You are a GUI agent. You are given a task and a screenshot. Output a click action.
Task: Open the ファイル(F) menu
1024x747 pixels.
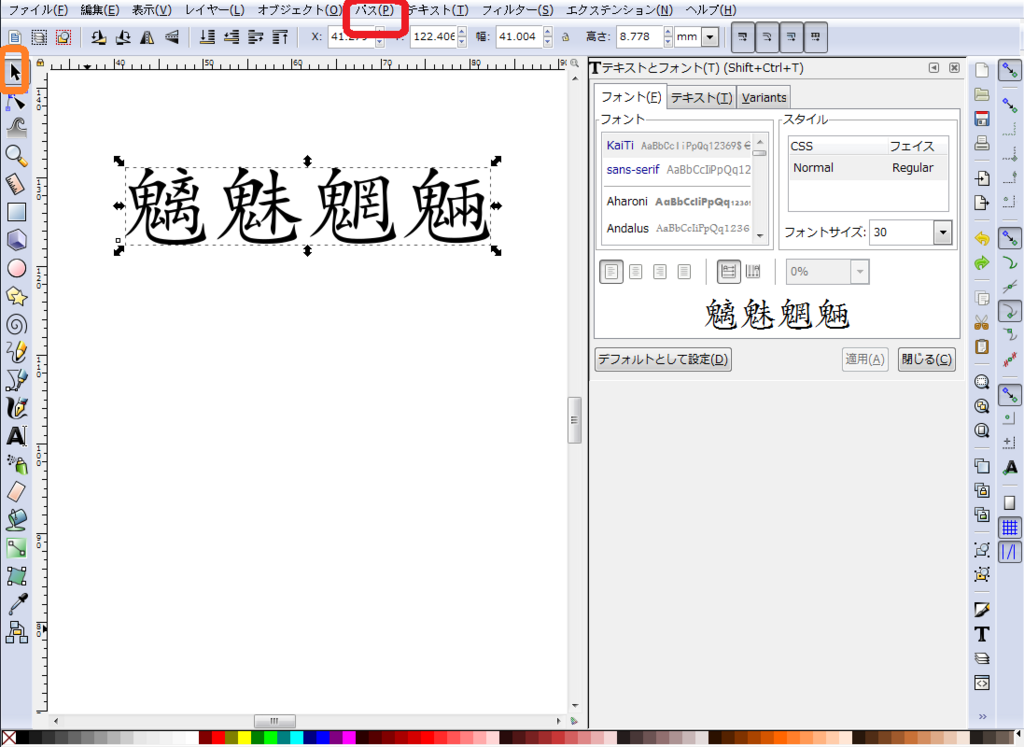click(x=39, y=10)
